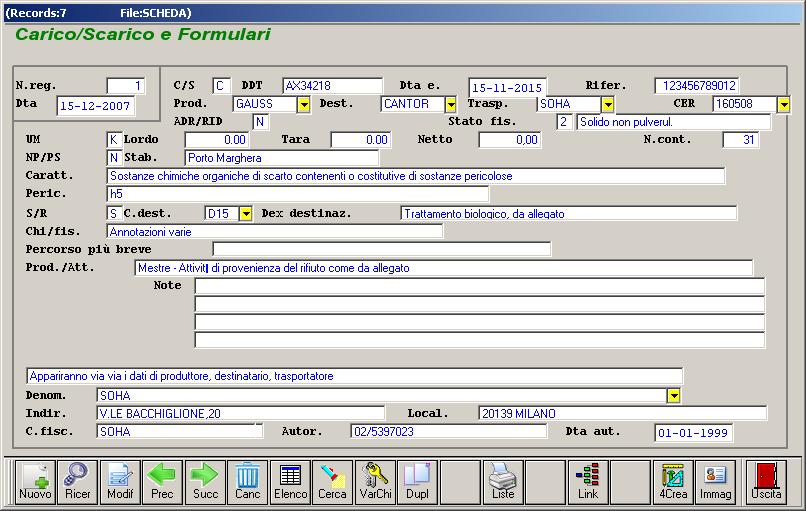Click the N.cont. field showing 31
Image resolution: width=806 pixels, height=511 pixels.
(740, 140)
